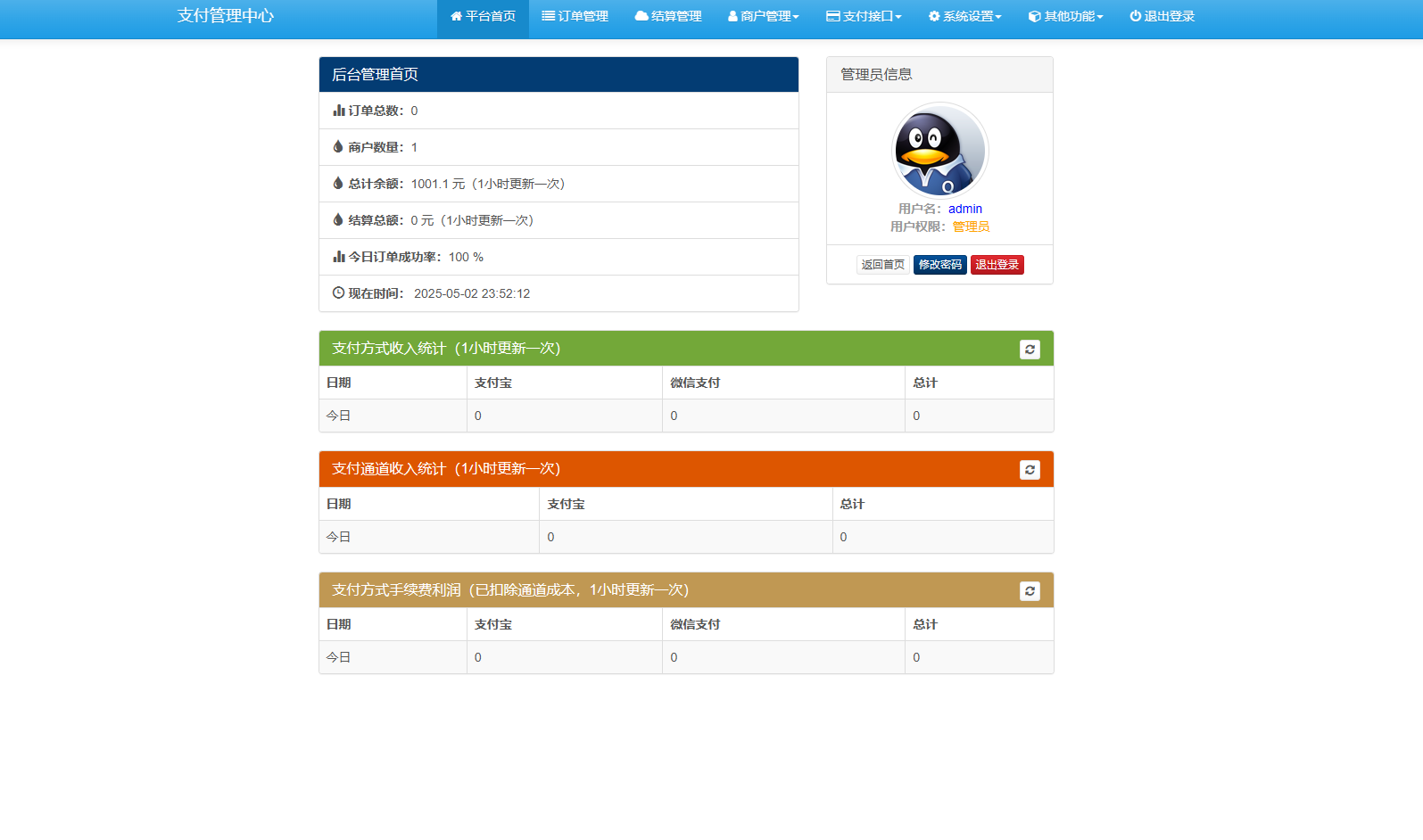The height and width of the screenshot is (840, 1423).
Task: Refresh the 支付通道收入统计 panel
Action: [x=1030, y=470]
